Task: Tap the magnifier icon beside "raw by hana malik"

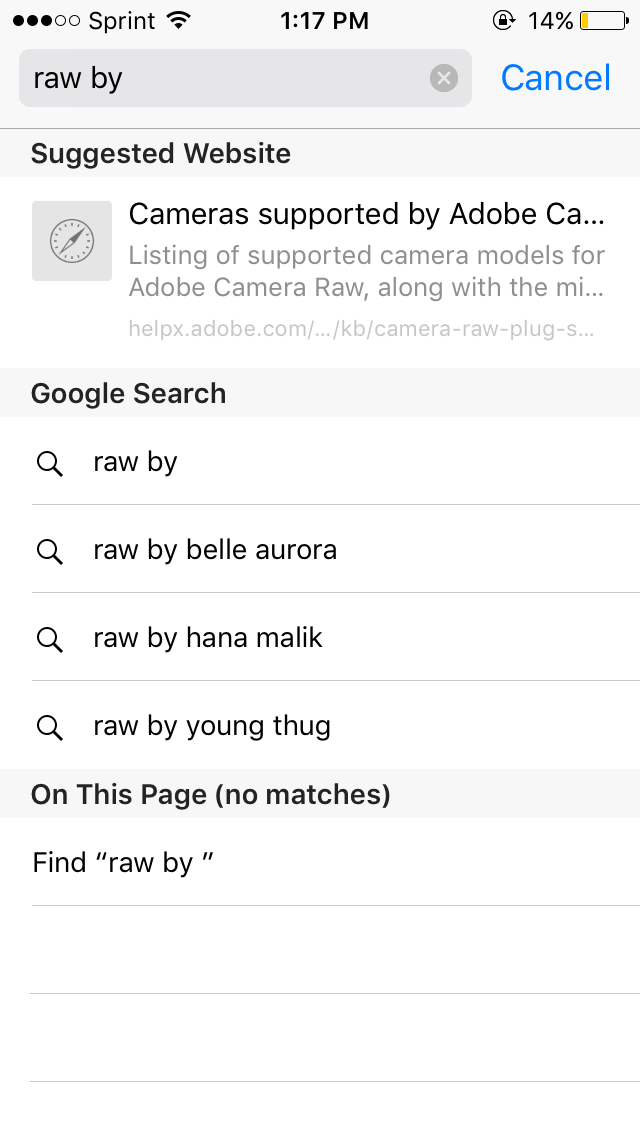Action: click(49, 639)
